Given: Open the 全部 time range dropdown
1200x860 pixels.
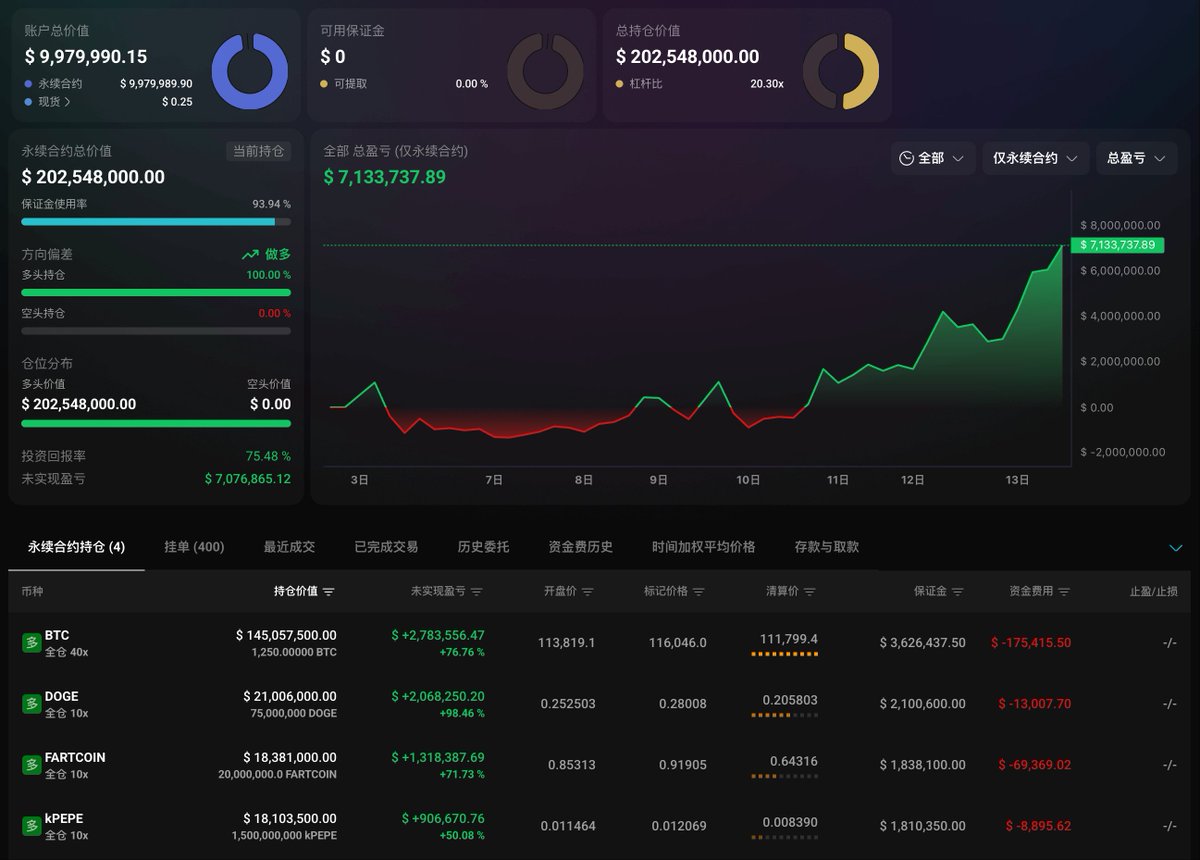Looking at the screenshot, I should pyautogui.click(x=933, y=158).
